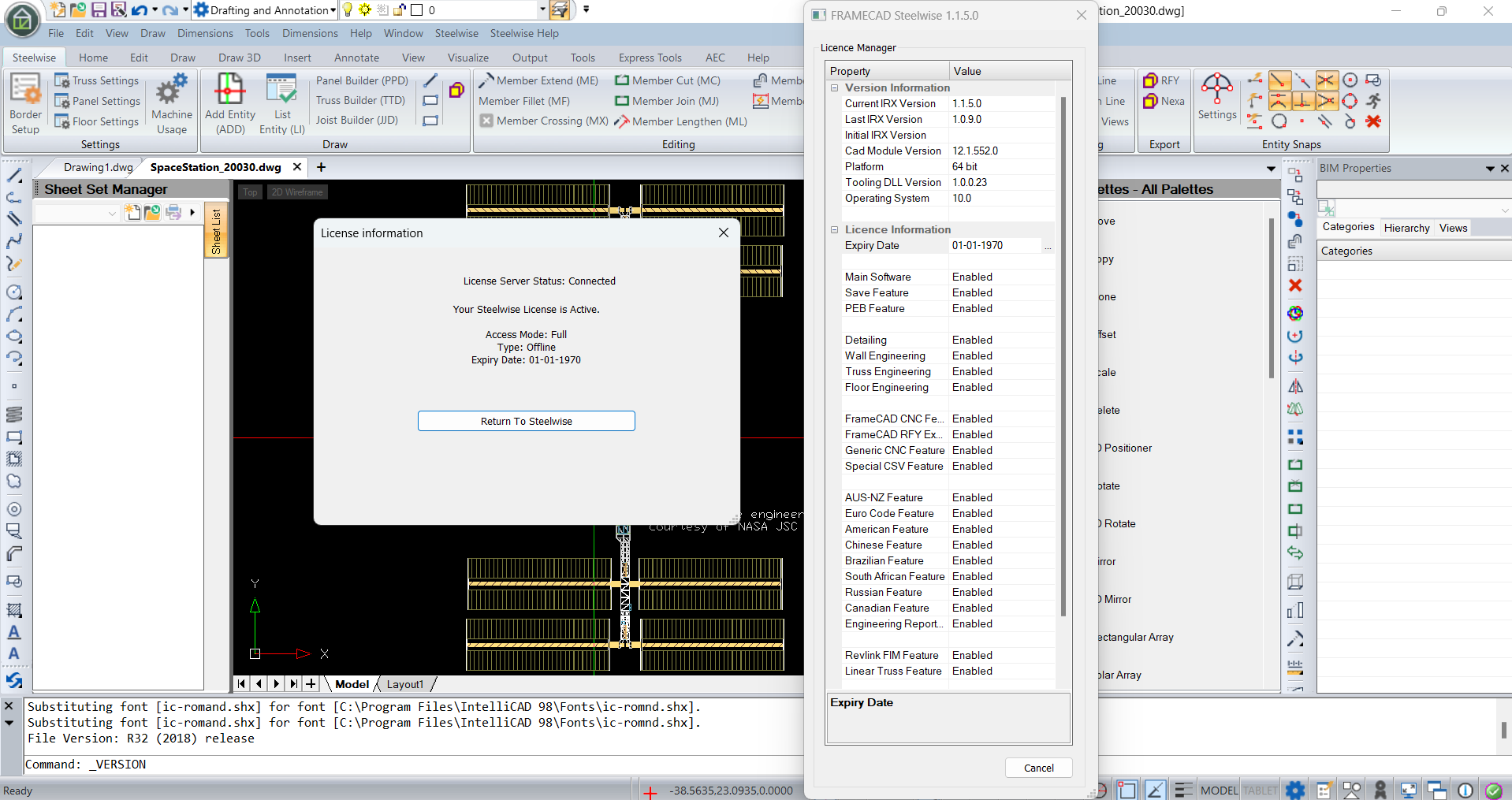Screen dimensions: 1512x800
Task: Open the Sheet Set Manager dropdown list
Action: point(77,213)
